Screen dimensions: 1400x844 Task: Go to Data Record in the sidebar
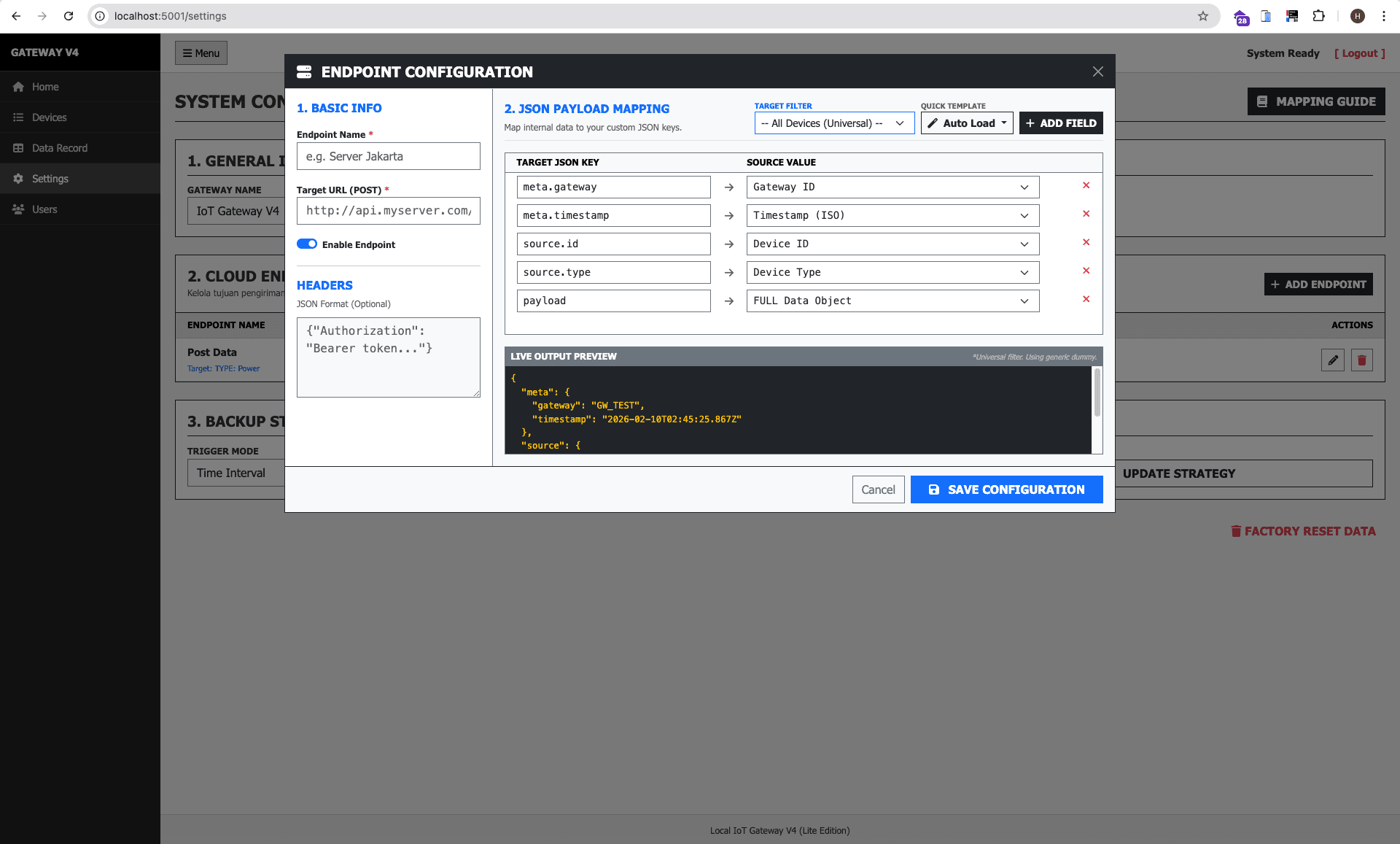tap(59, 148)
